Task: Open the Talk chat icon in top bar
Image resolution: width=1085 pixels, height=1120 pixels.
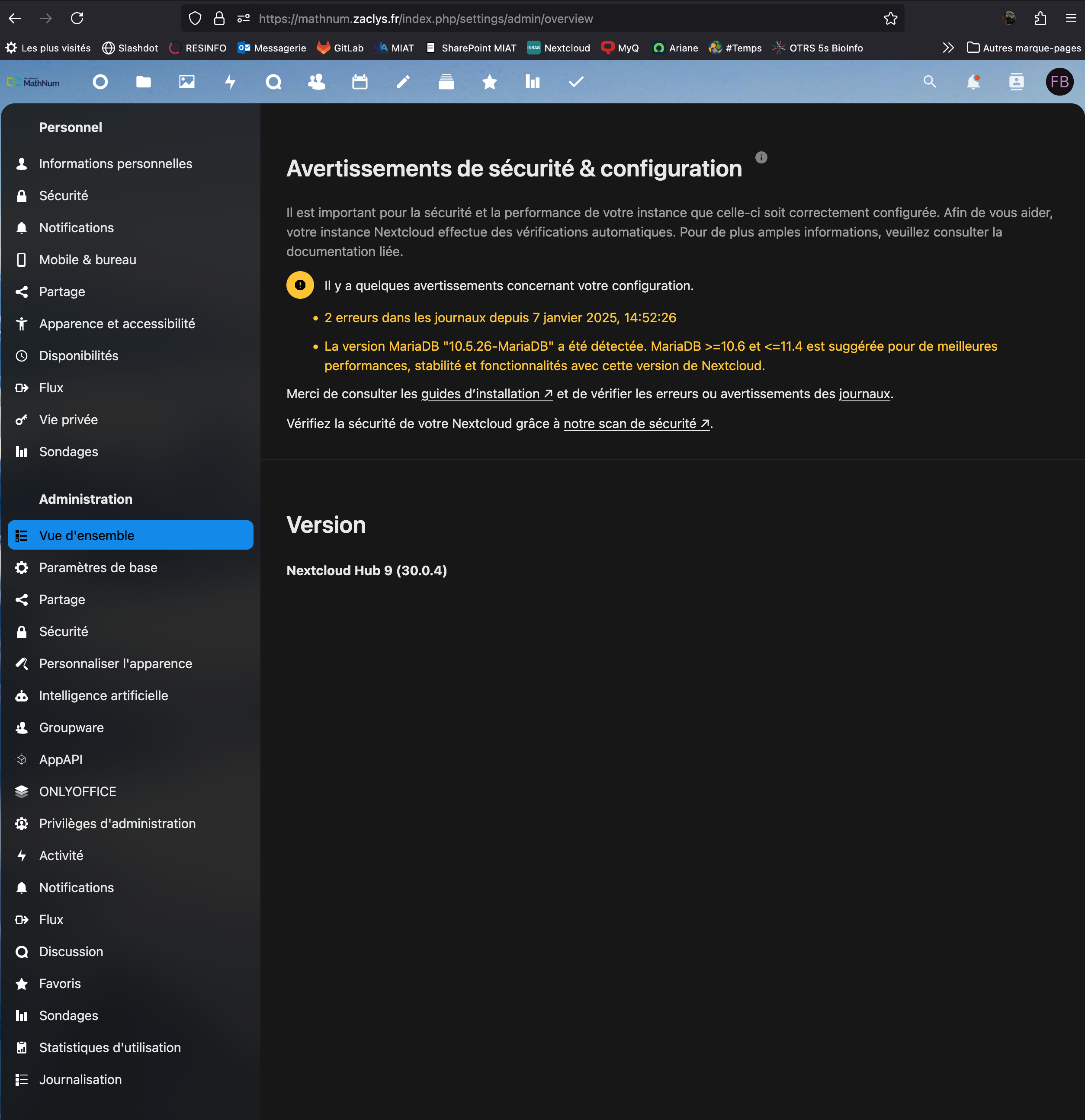Action: coord(273,82)
